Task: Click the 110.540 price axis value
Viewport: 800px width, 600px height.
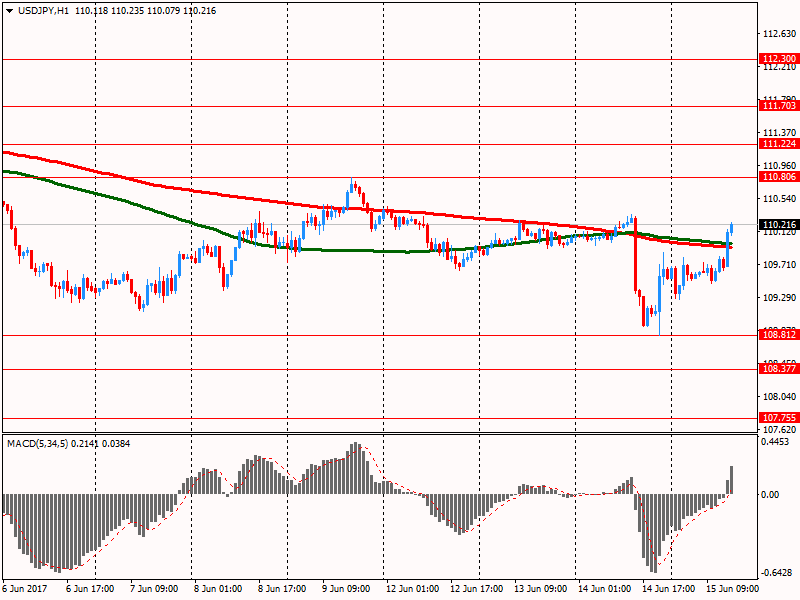Action: coord(779,198)
